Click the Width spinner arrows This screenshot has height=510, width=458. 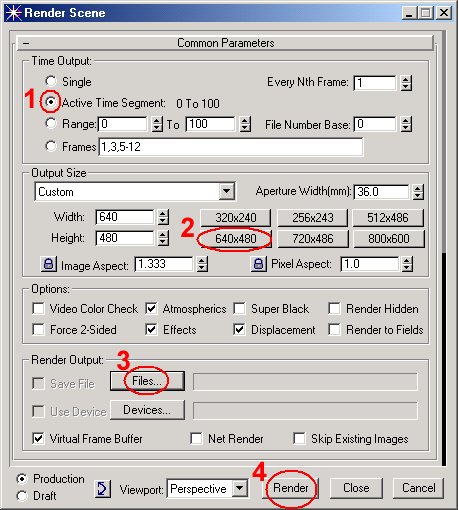coord(163,217)
